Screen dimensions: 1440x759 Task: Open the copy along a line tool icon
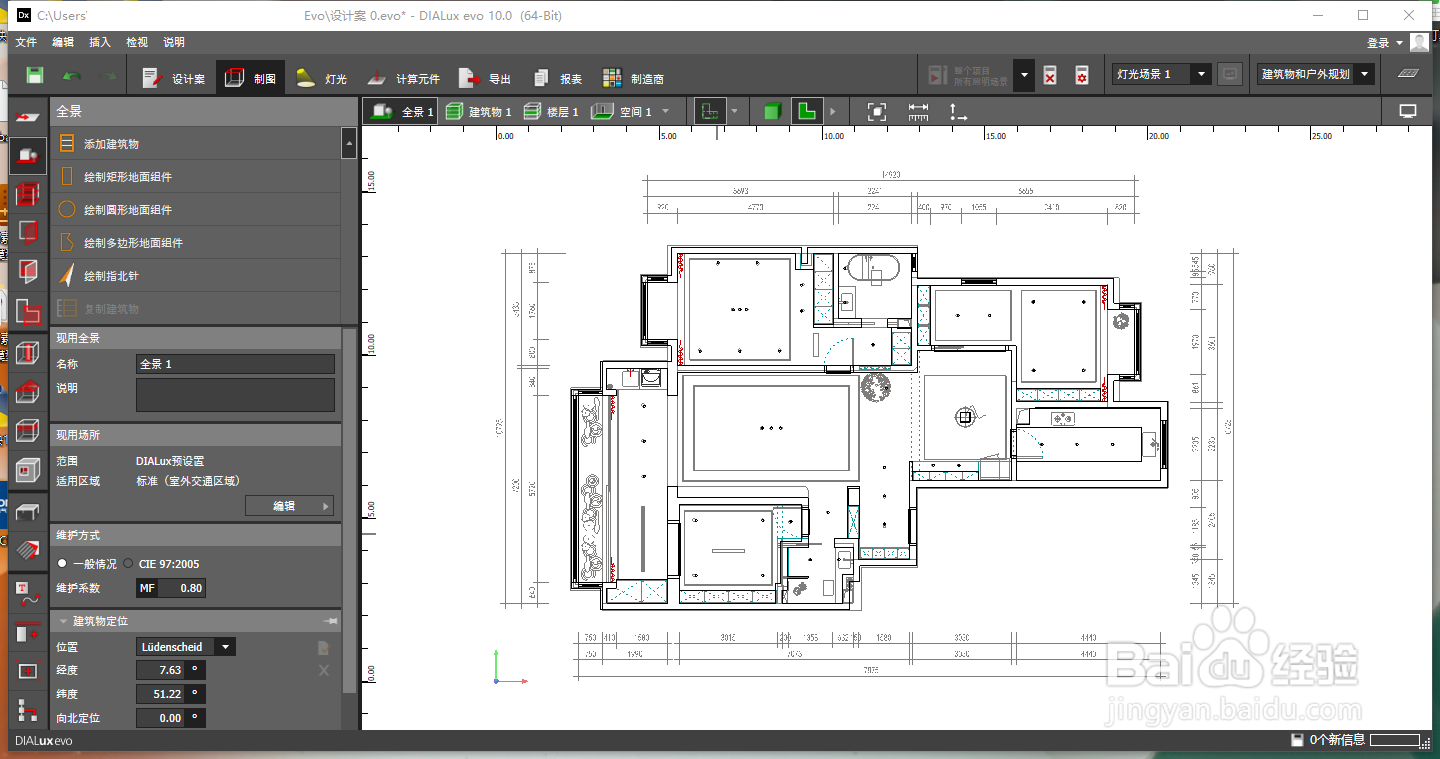(x=28, y=711)
